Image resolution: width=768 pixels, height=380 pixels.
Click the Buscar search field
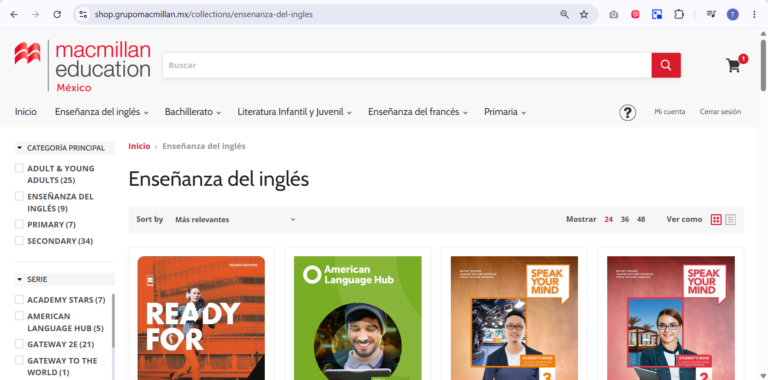[x=407, y=65]
